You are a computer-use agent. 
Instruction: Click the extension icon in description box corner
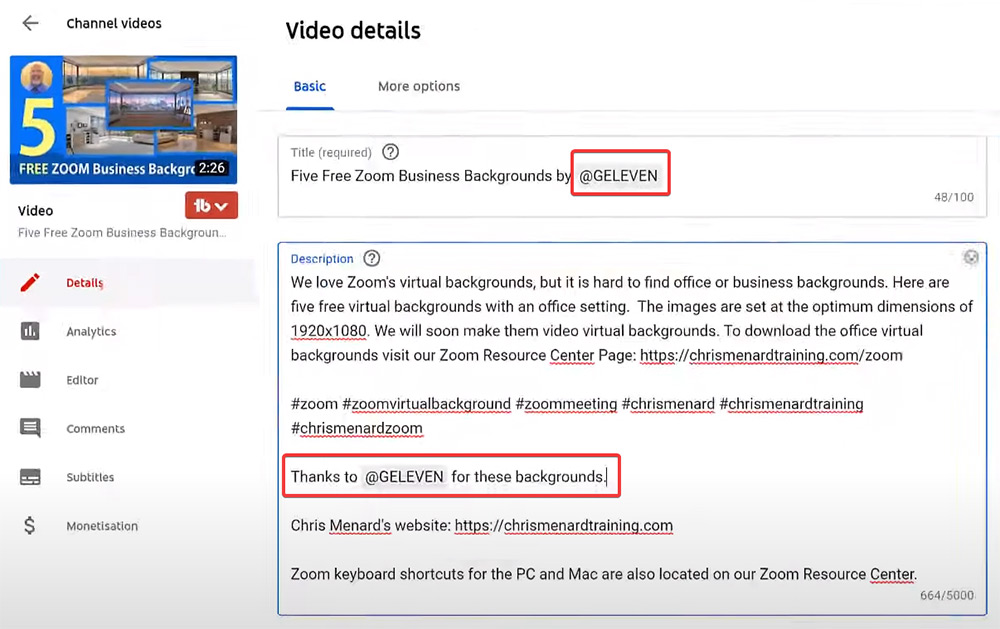[970, 257]
